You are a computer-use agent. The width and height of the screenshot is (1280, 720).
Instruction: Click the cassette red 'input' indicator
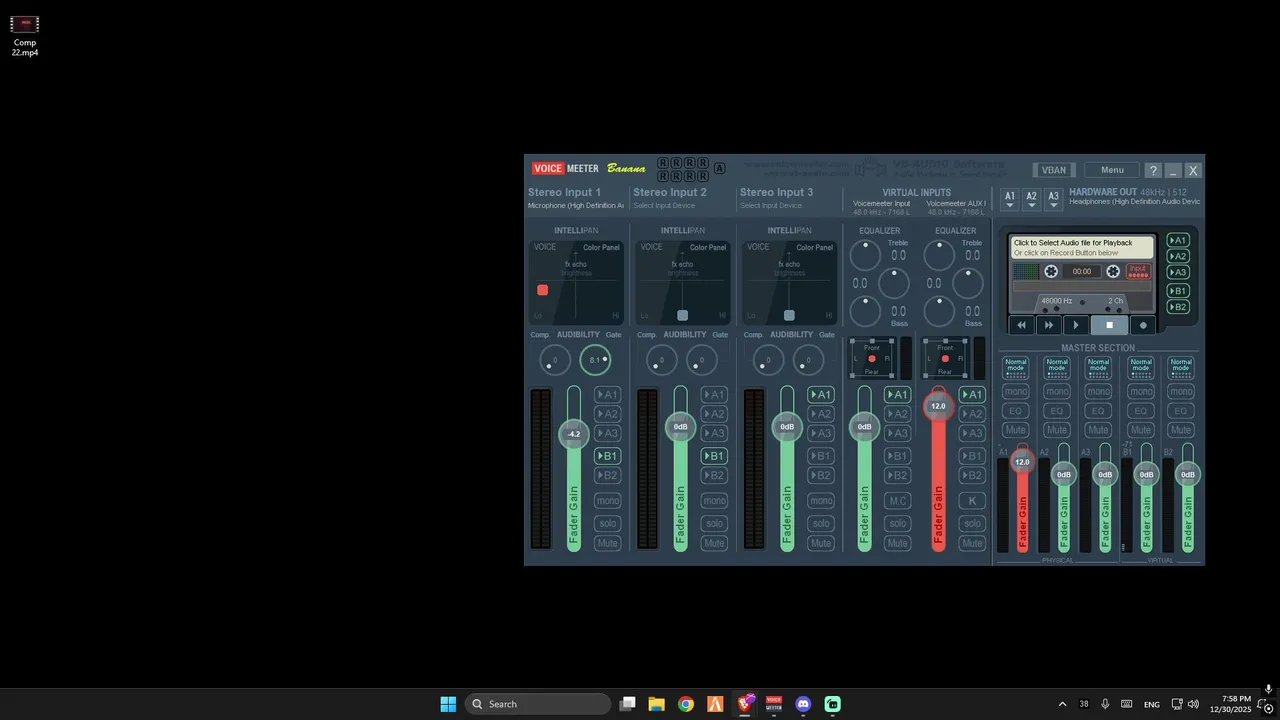click(x=1139, y=271)
